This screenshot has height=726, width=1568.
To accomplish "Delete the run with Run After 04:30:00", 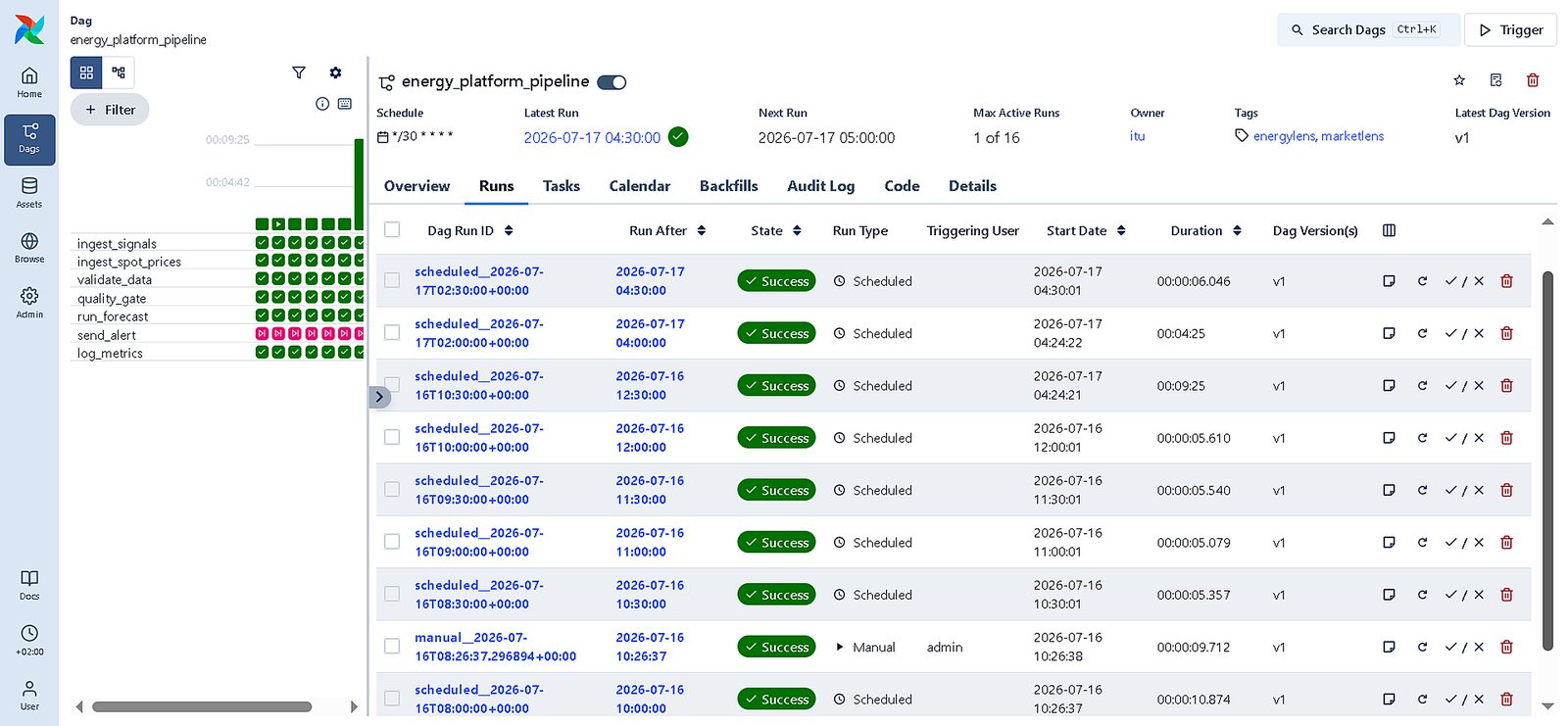I will (1507, 281).
